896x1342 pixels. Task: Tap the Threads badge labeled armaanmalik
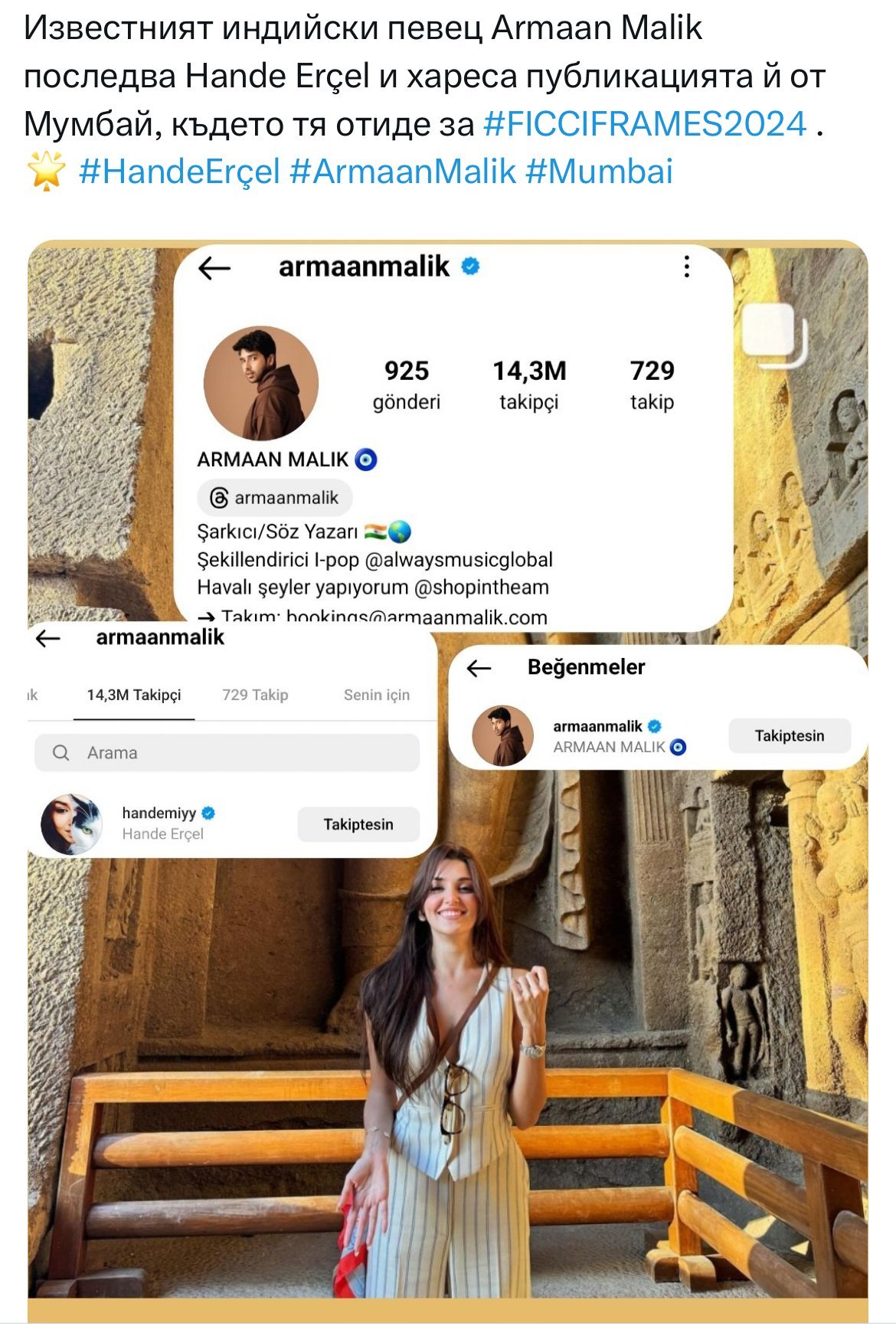pos(275,498)
